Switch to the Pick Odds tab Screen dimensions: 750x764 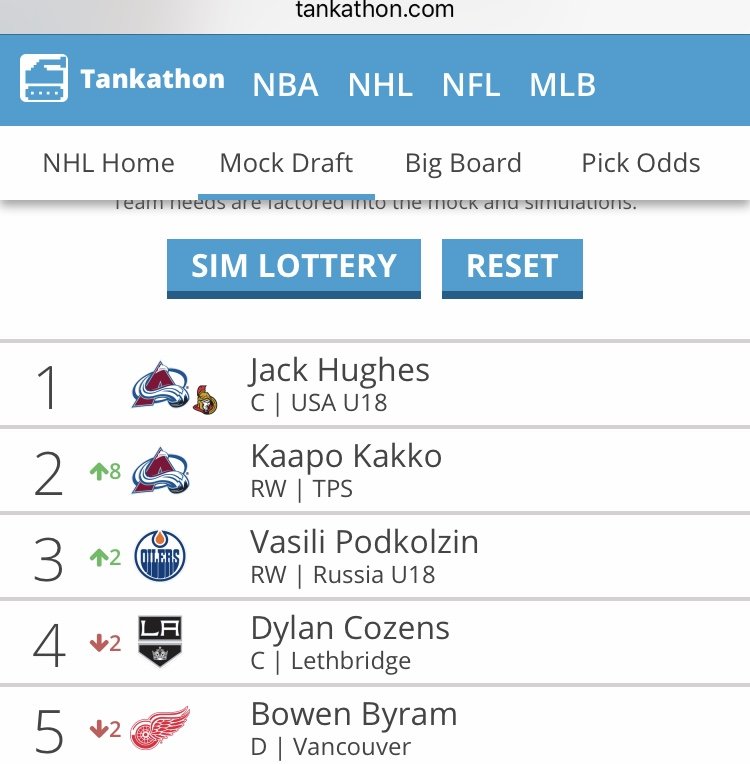click(641, 163)
